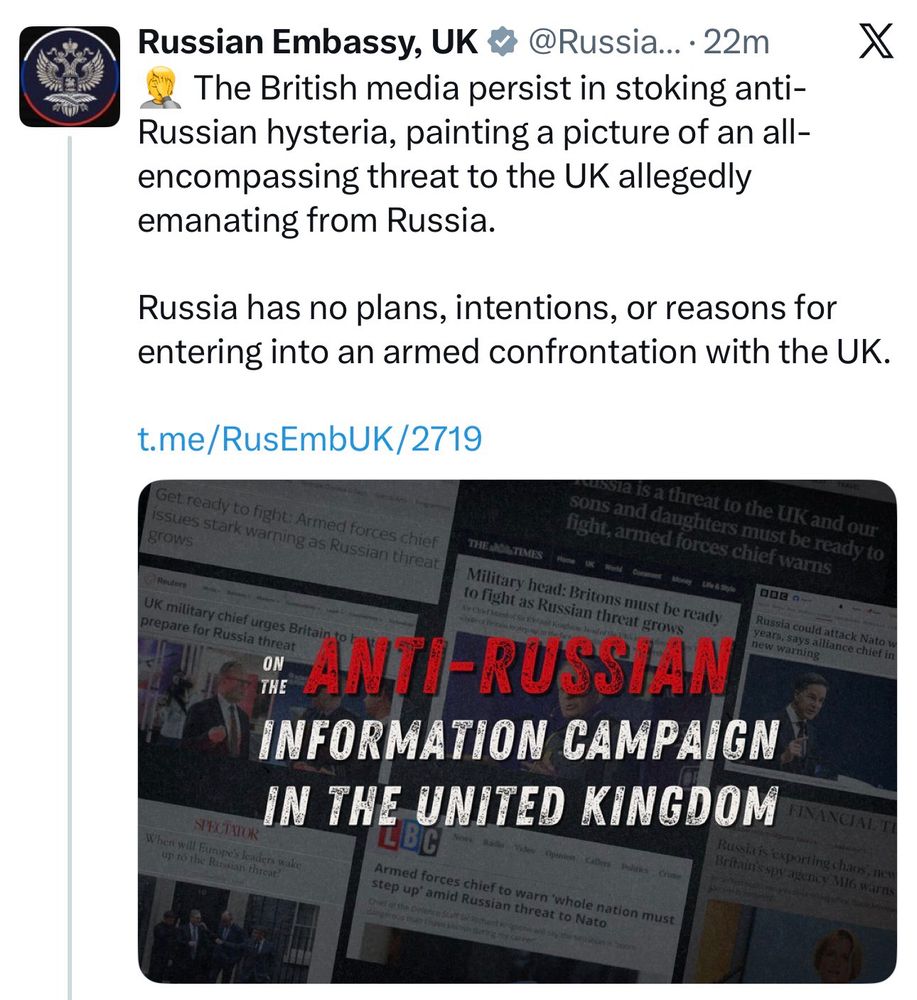Open the t.me/RusEmbUK/2719 link
This screenshot has width=917, height=1000.
pos(310,438)
